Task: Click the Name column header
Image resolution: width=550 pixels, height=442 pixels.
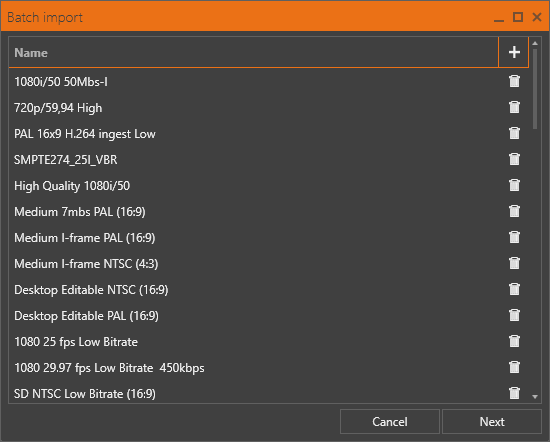Action: tap(253, 52)
